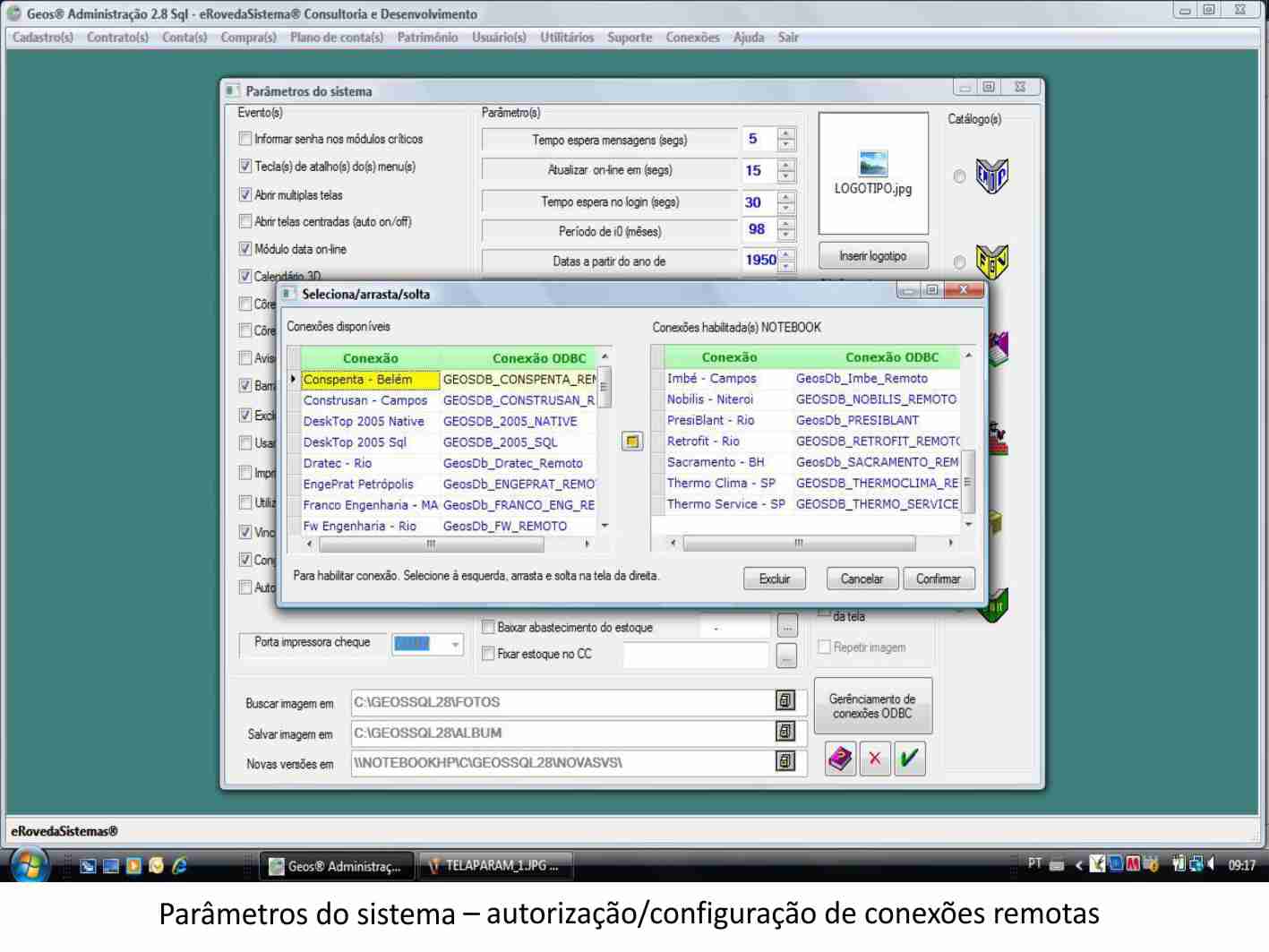This screenshot has width=1269, height=952.
Task: Open the Conexões menu
Action: [692, 38]
